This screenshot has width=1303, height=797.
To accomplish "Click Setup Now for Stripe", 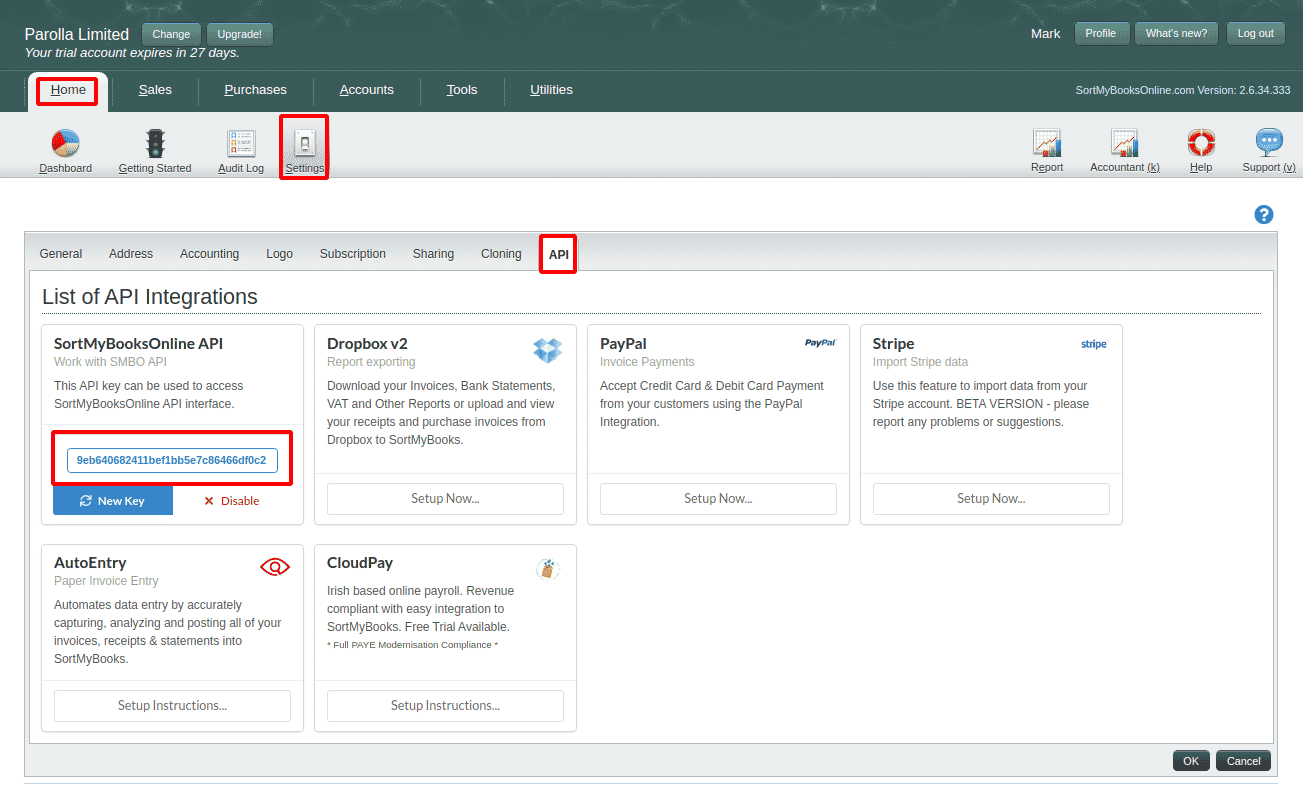I will tap(991, 499).
